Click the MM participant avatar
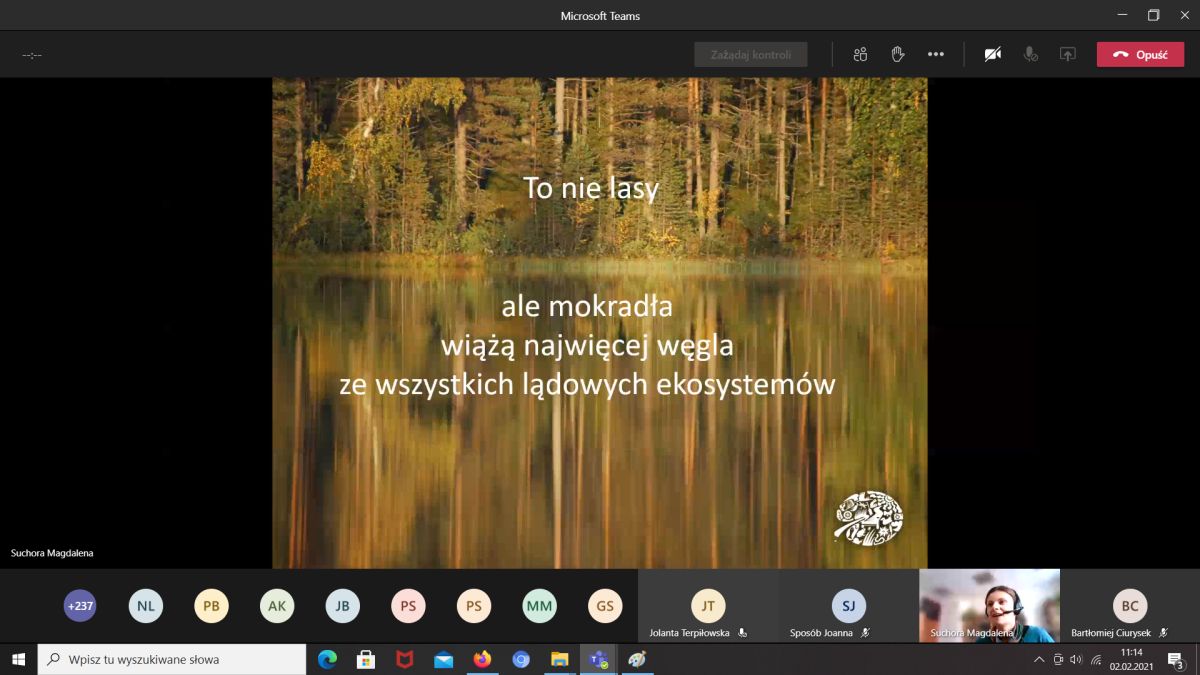 pos(539,606)
